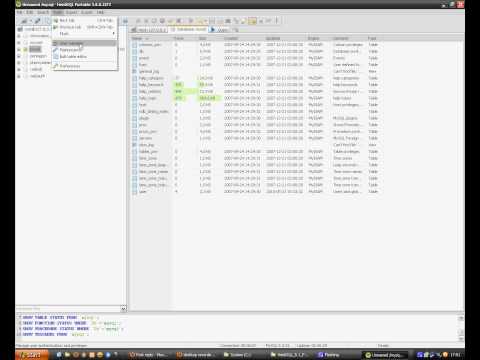Open the Unnamed HeidiSQL taskbar button
480x360 pixels.
coord(386,355)
